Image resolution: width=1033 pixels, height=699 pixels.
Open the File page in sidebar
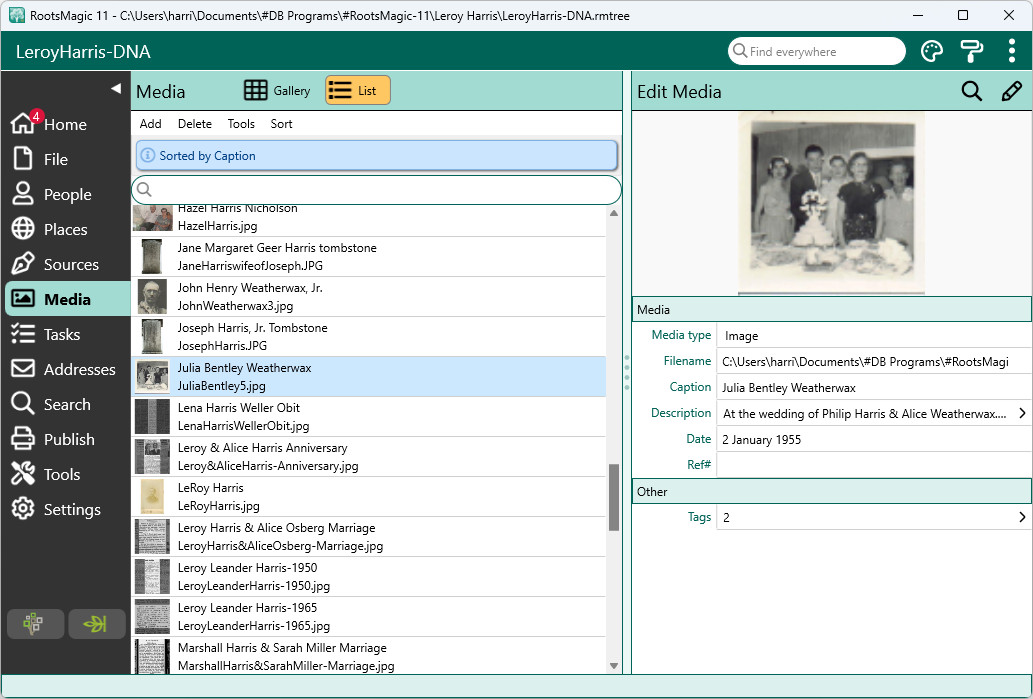pos(66,159)
